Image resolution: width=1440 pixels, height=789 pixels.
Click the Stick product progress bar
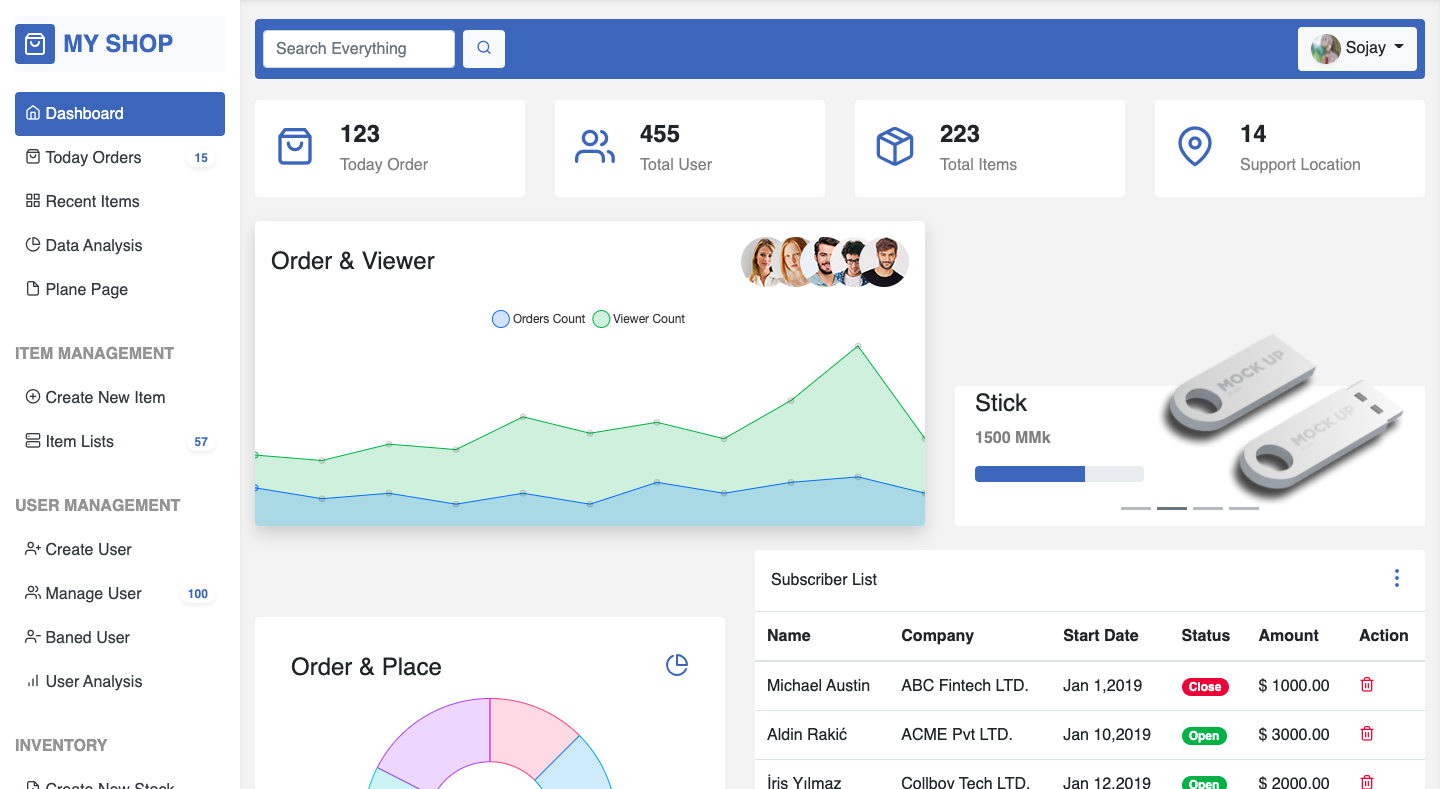click(1059, 474)
